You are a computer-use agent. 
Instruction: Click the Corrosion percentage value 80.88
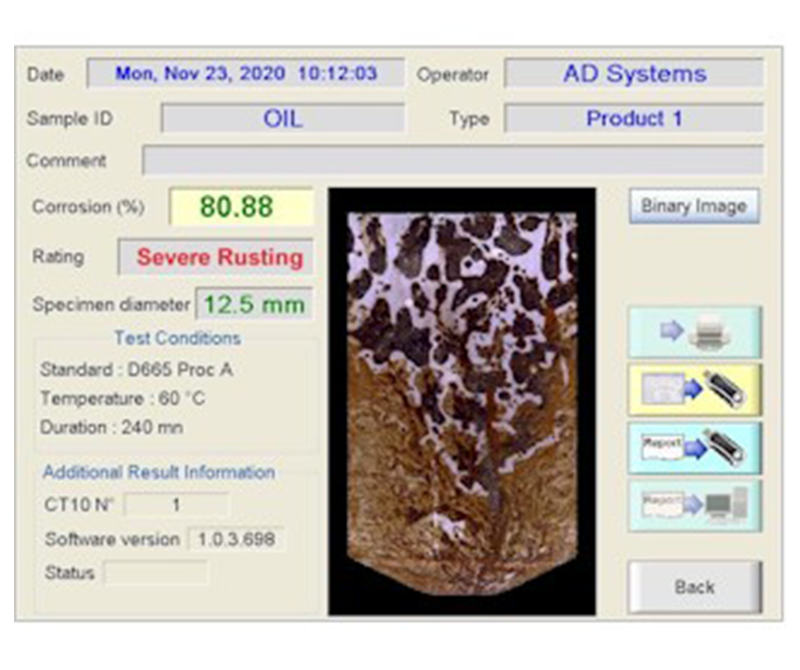(240, 207)
